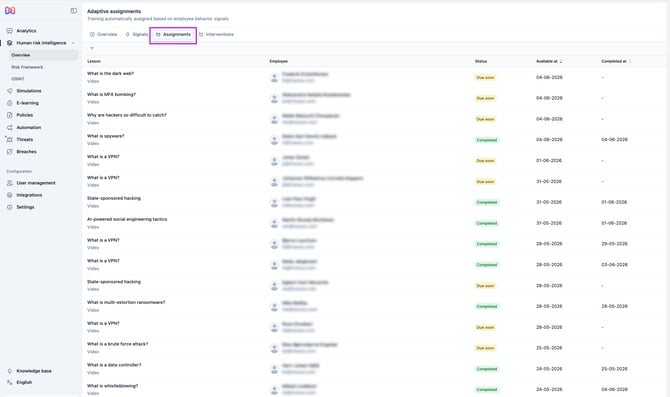Open User management settings
The height and width of the screenshot is (397, 670).
pyautogui.click(x=36, y=183)
